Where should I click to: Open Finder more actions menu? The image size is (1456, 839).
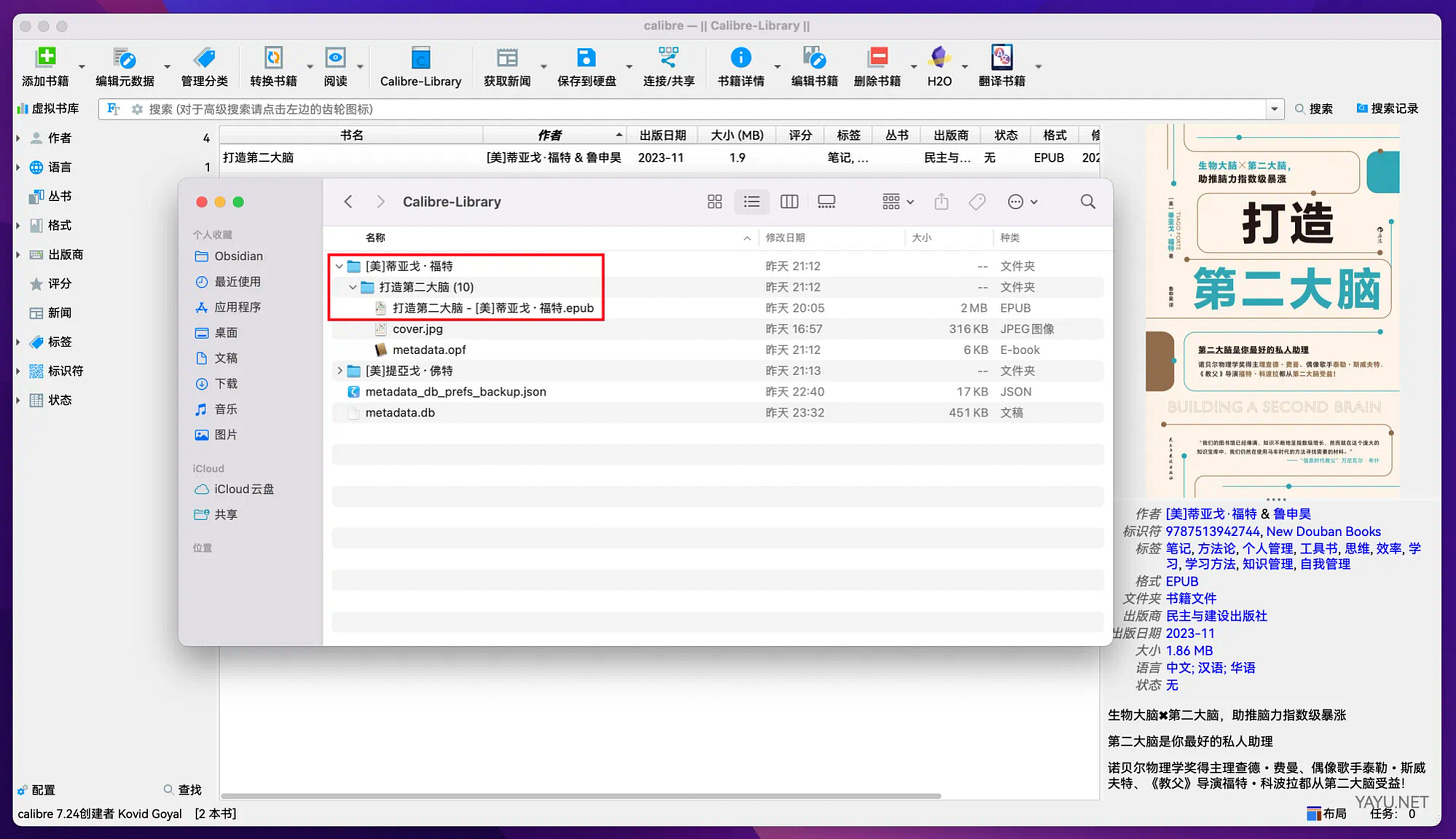click(1022, 202)
